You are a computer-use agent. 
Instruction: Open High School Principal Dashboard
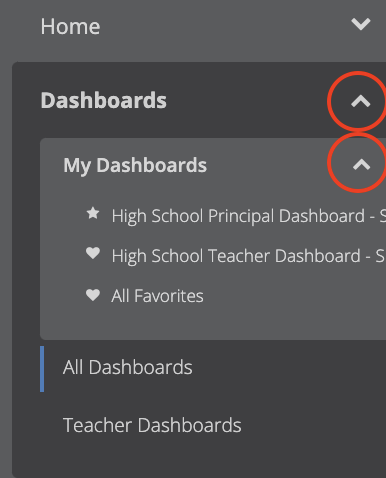click(x=249, y=216)
